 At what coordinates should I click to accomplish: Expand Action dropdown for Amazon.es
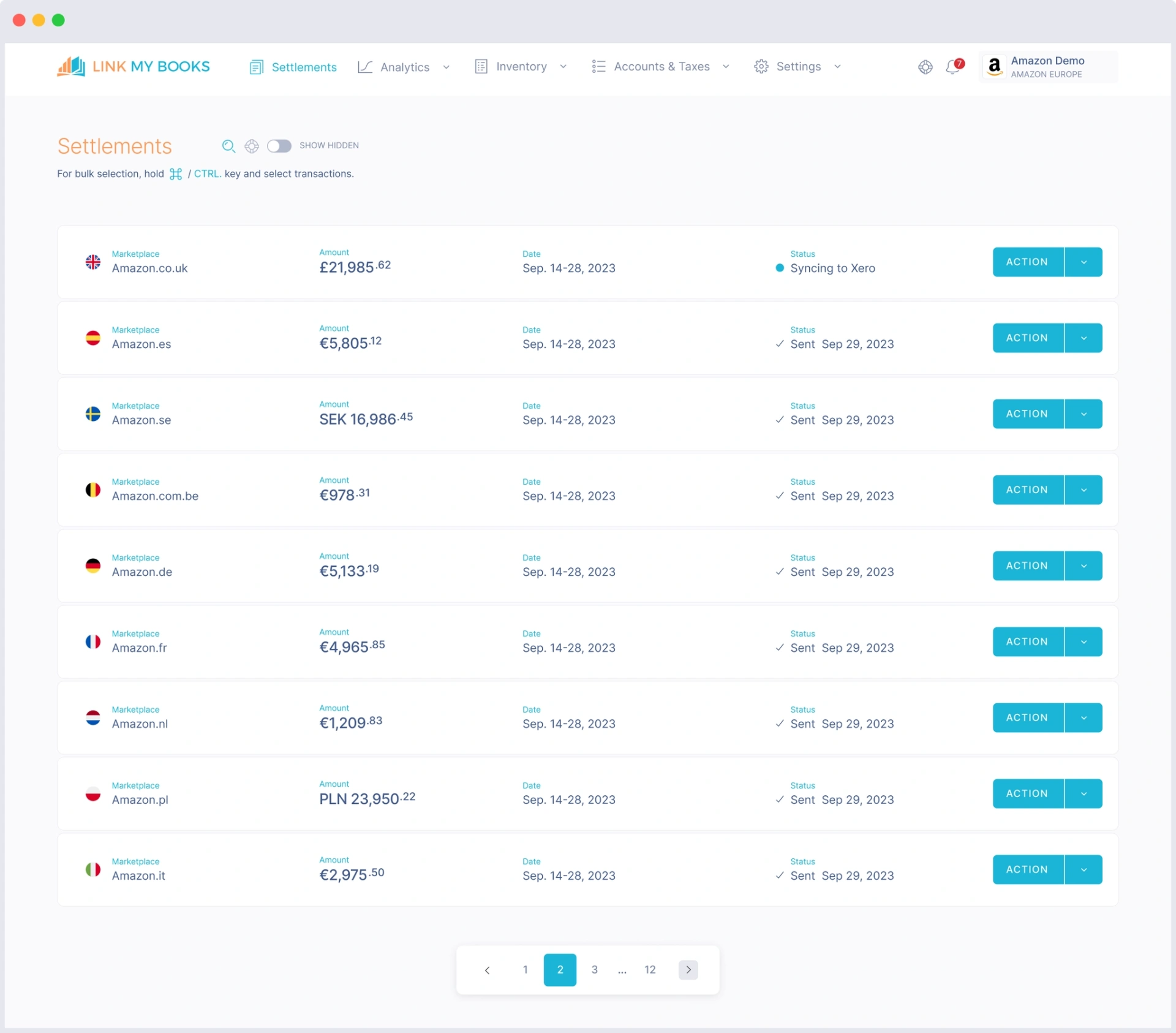point(1084,338)
